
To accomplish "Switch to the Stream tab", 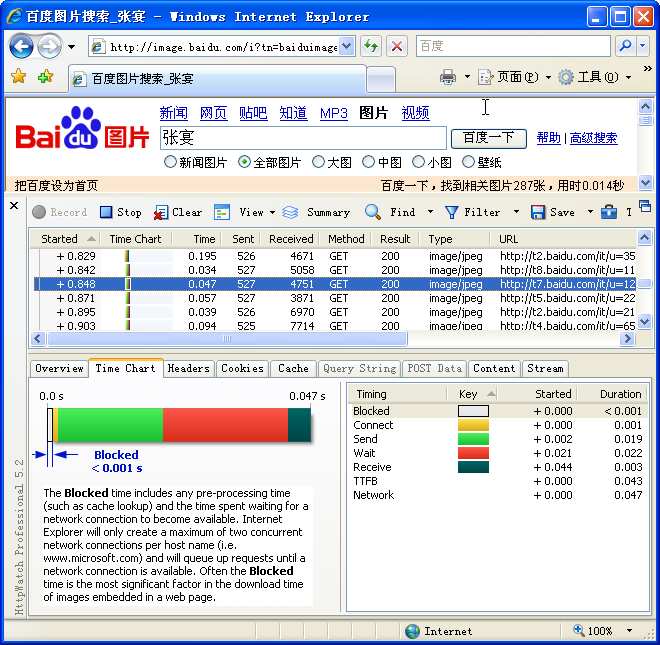I will [x=545, y=369].
